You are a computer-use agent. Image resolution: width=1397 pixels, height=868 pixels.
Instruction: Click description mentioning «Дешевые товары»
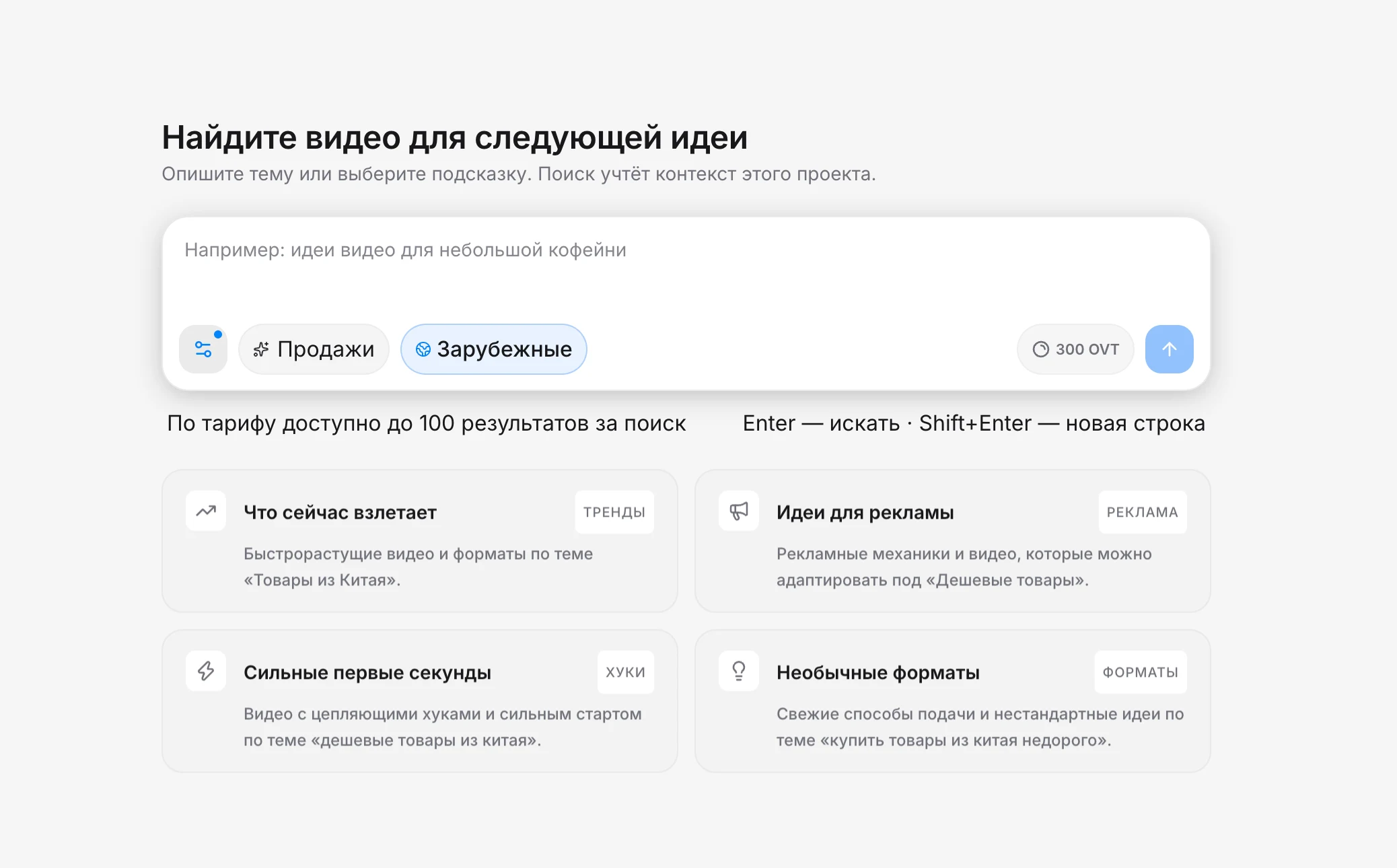click(x=964, y=567)
